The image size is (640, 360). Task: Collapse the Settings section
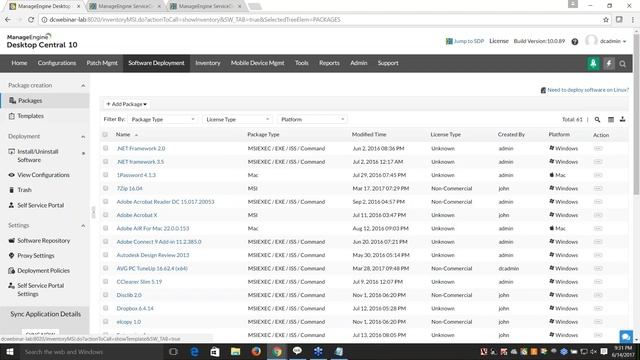[x=83, y=226]
